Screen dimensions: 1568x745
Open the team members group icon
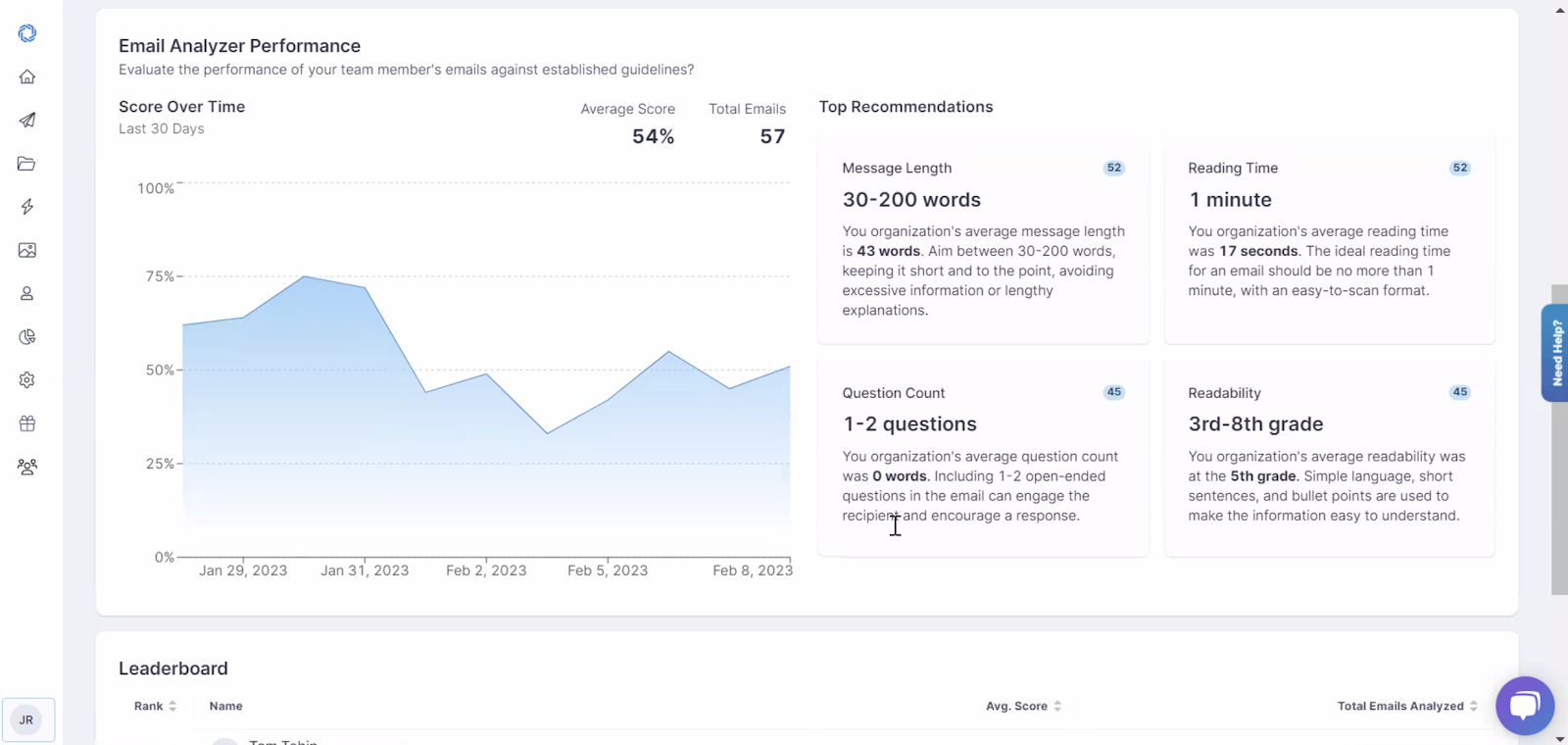pos(27,467)
